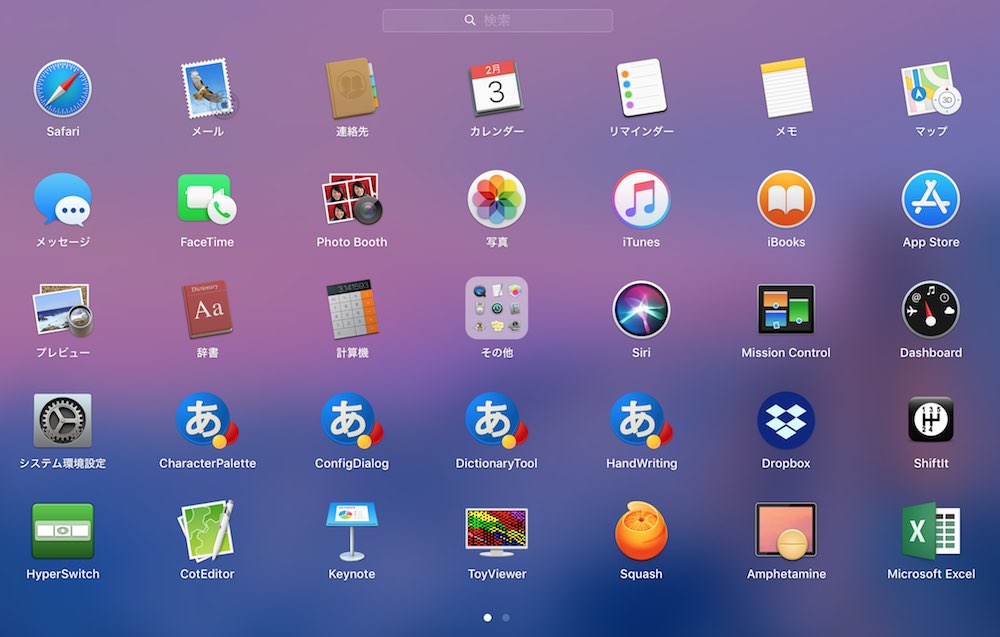Launch Microsoft Excel
Viewport: 1000px width, 637px height.
(x=930, y=531)
